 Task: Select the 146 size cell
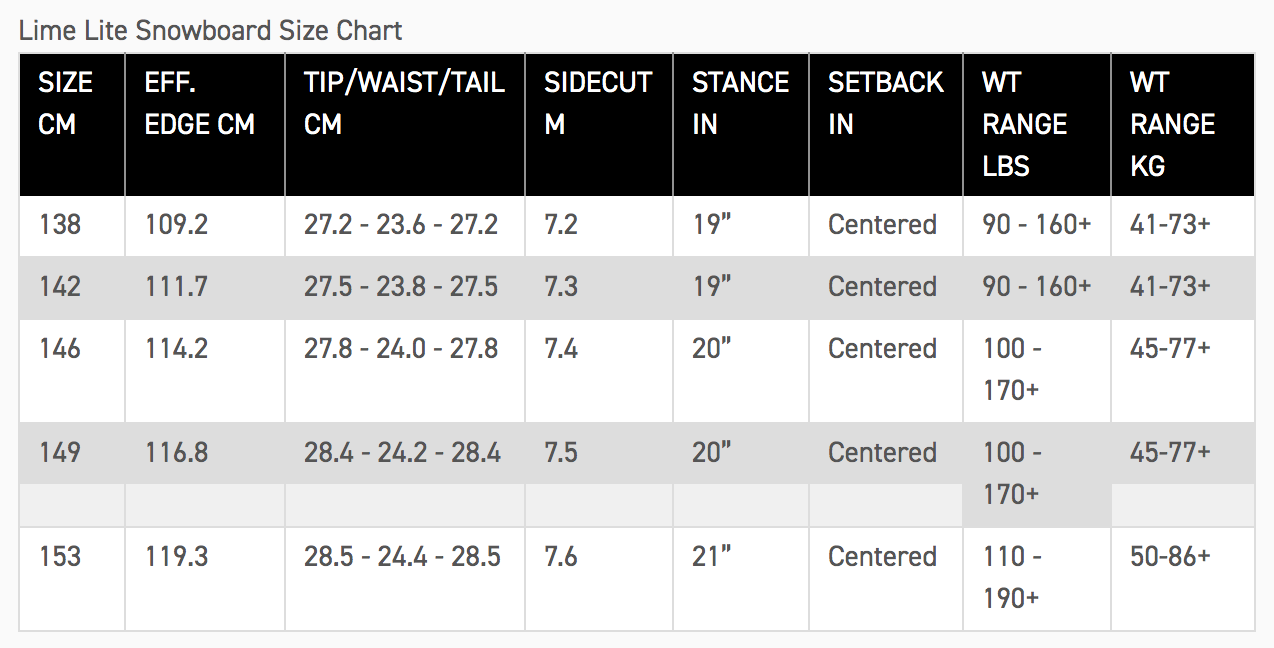coord(60,349)
